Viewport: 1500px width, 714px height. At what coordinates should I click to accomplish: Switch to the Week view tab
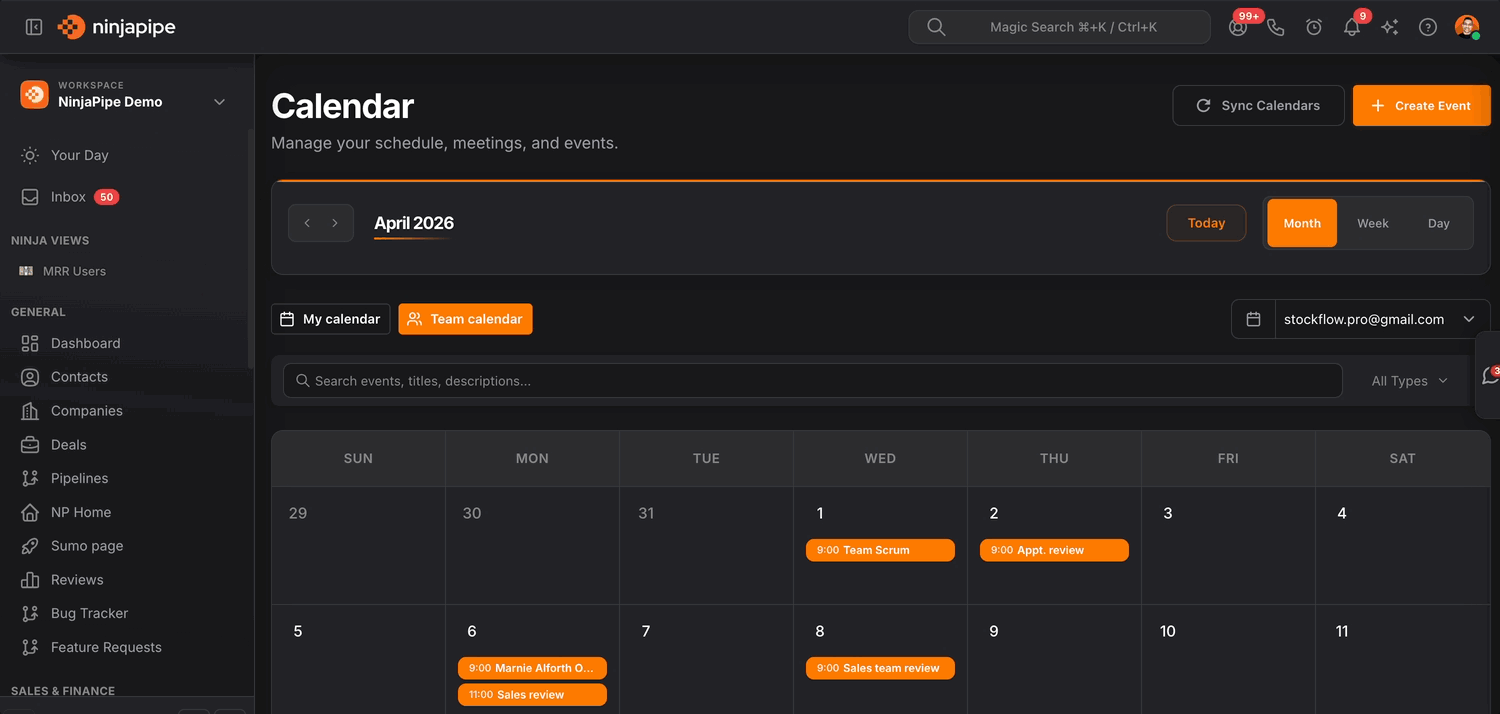1372,223
